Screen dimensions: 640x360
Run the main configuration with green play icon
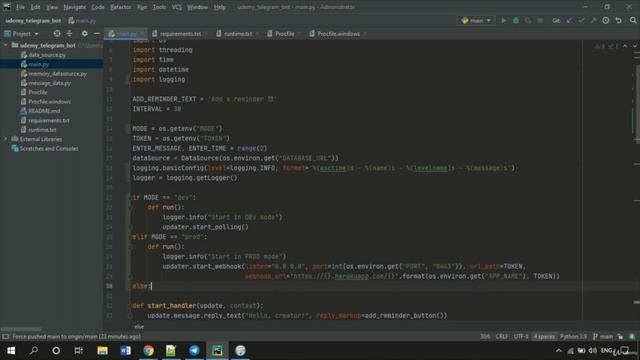click(504, 20)
